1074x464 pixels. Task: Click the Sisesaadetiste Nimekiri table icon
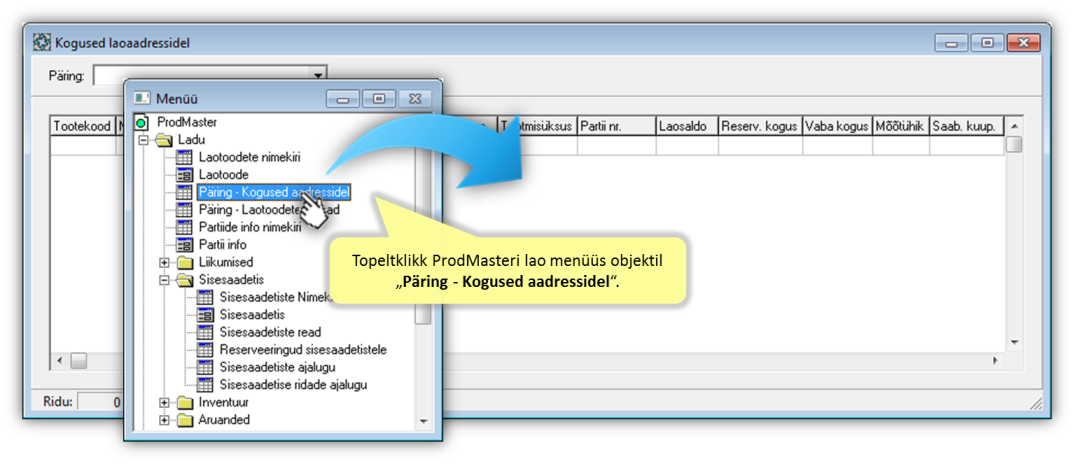[x=205, y=297]
